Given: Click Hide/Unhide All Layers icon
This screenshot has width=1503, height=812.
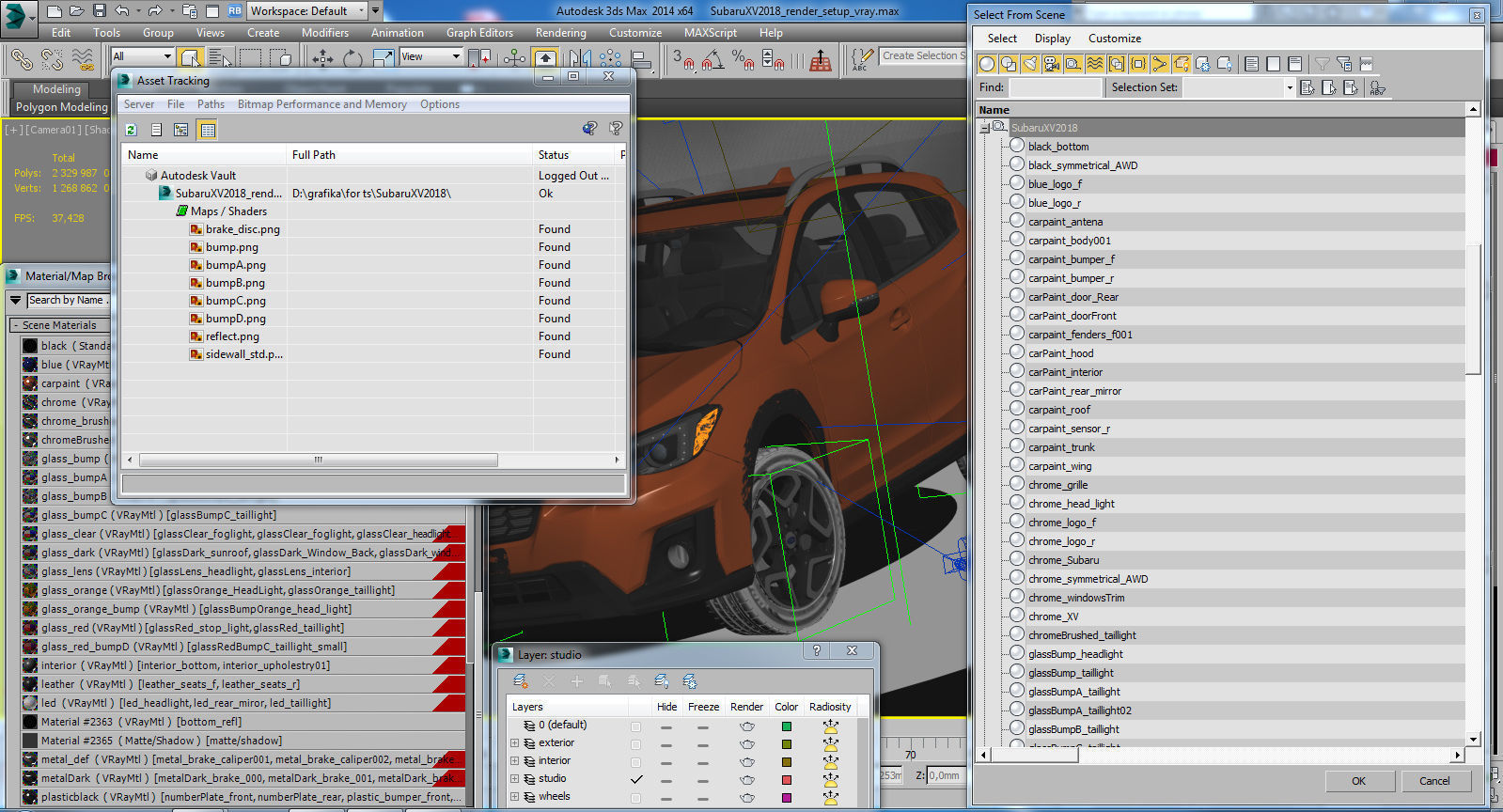Looking at the screenshot, I should (x=662, y=680).
